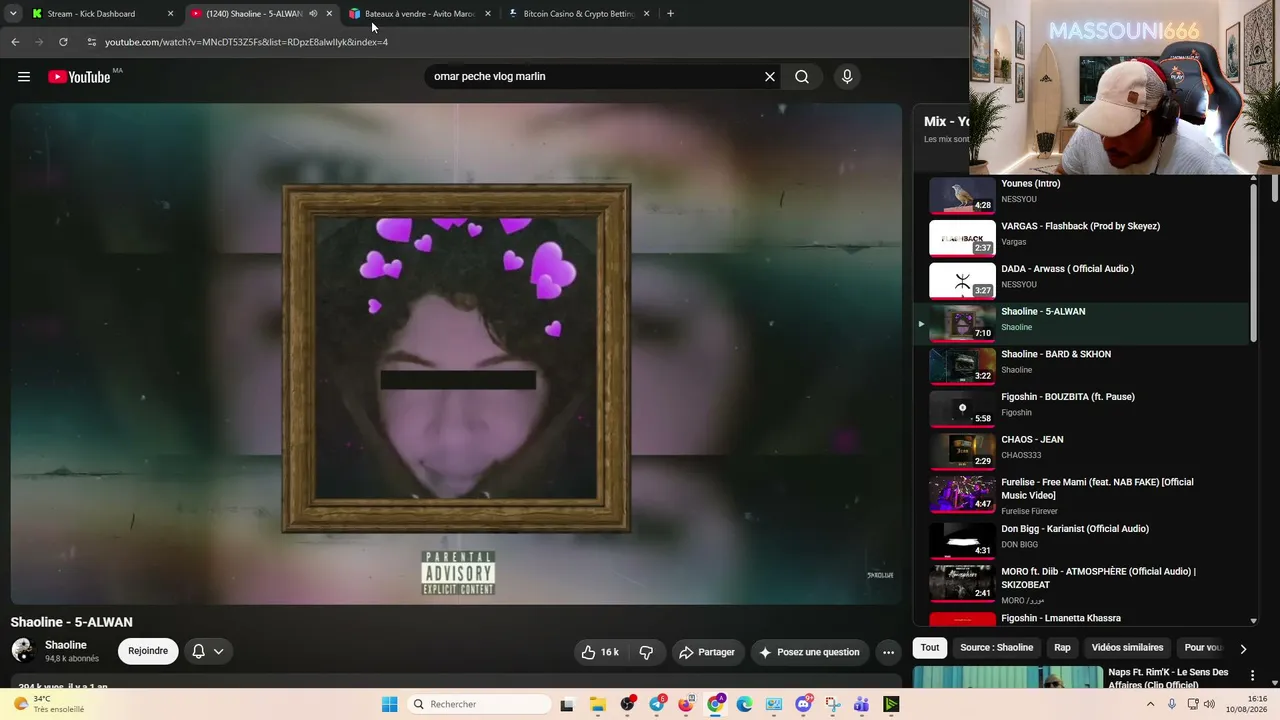The image size is (1280, 720).
Task: Open Telegram from the taskbar
Action: coord(657,704)
